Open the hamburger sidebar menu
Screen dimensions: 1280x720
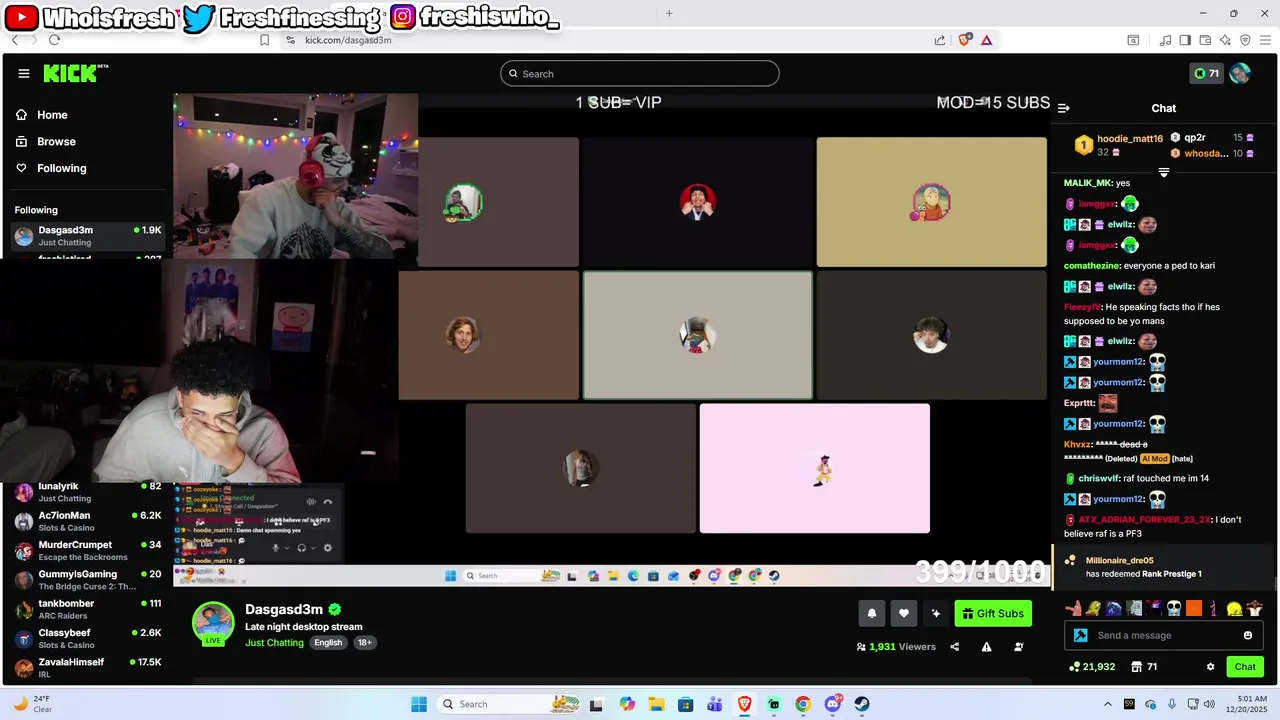click(24, 73)
